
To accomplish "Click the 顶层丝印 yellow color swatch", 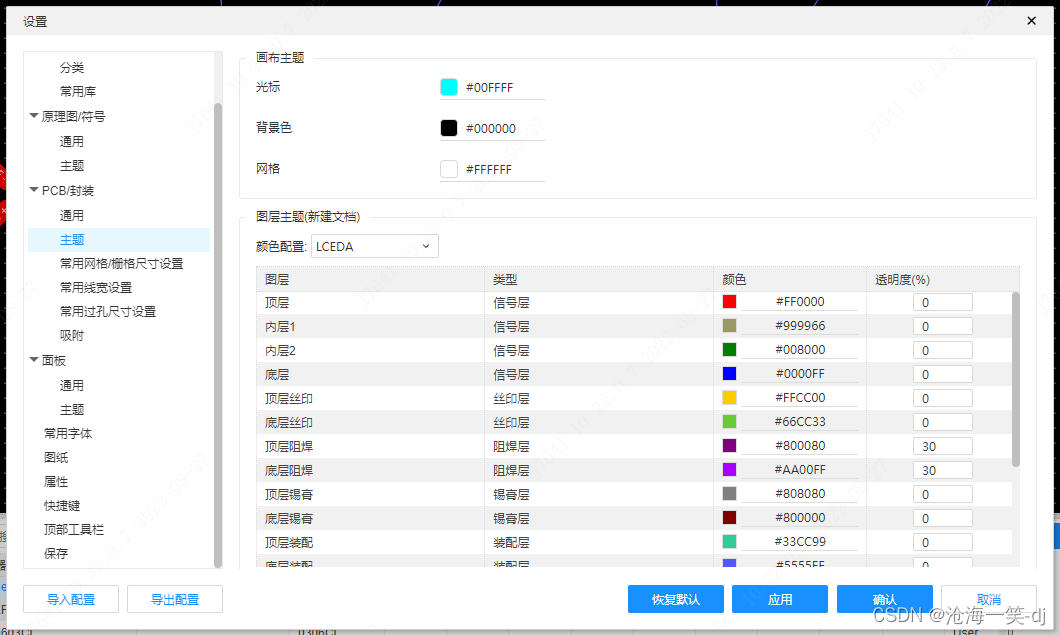I will [x=729, y=398].
